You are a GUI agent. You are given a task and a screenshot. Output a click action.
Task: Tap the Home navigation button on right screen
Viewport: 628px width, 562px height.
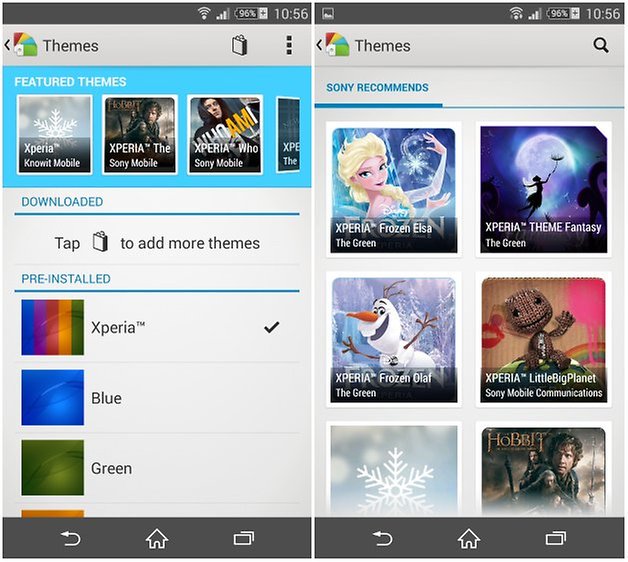(x=469, y=539)
